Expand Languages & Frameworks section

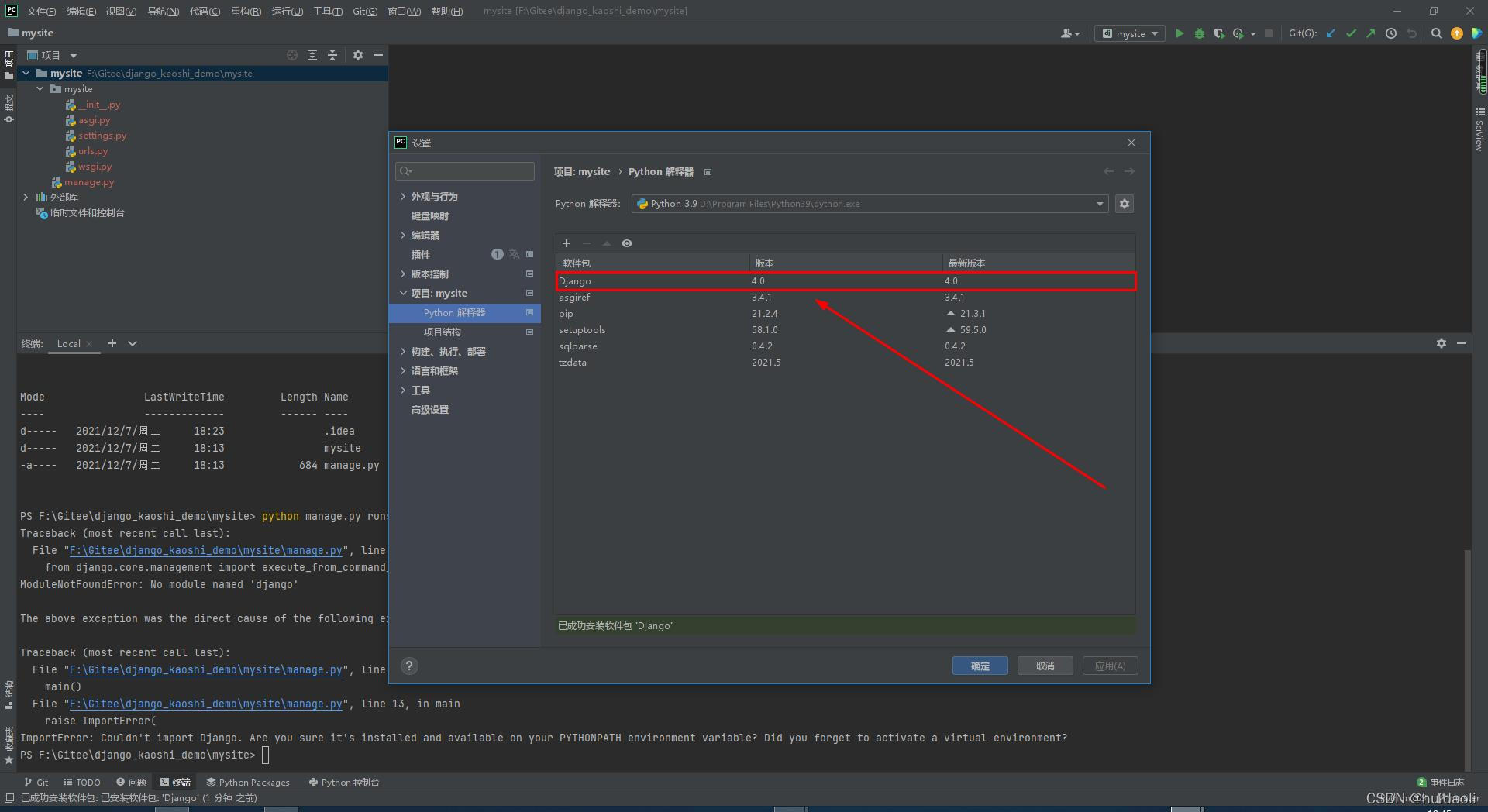pos(404,371)
